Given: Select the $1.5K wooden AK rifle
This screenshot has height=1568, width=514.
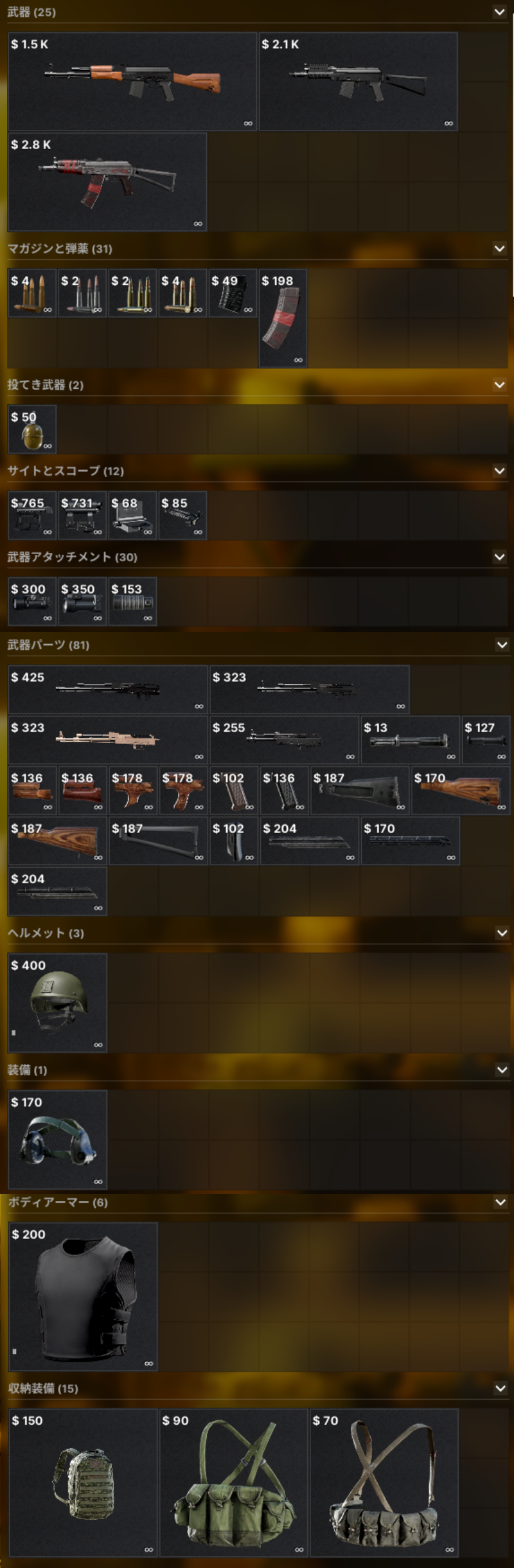Looking at the screenshot, I should (x=132, y=82).
